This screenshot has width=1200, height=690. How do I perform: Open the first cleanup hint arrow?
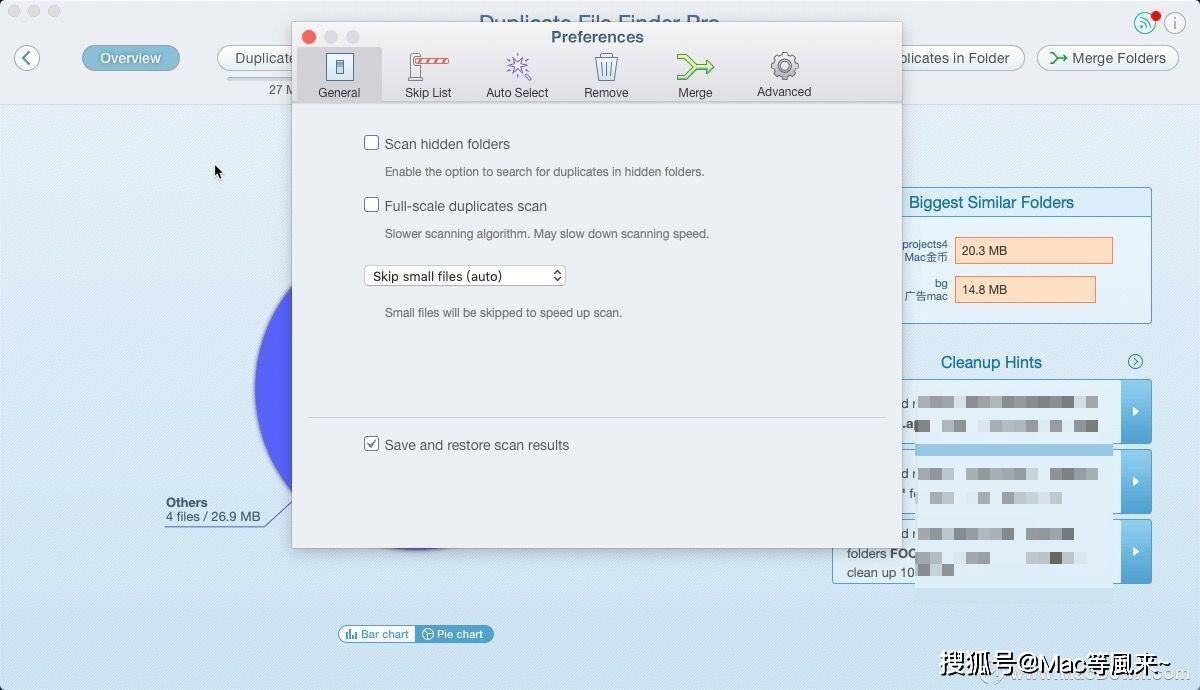pyautogui.click(x=1136, y=411)
